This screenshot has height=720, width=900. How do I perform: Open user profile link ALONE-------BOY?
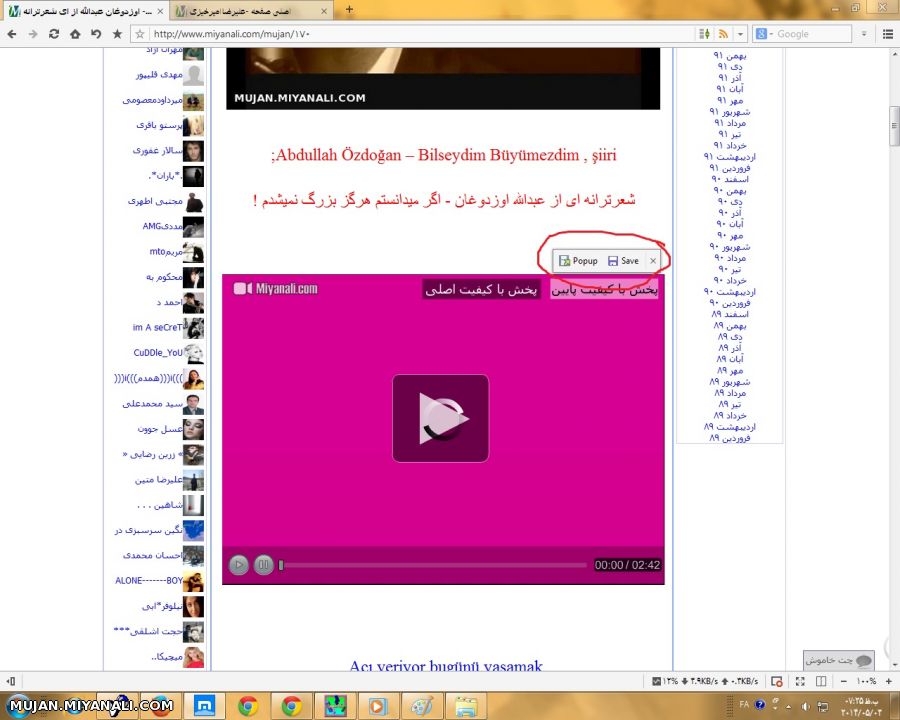click(x=149, y=580)
